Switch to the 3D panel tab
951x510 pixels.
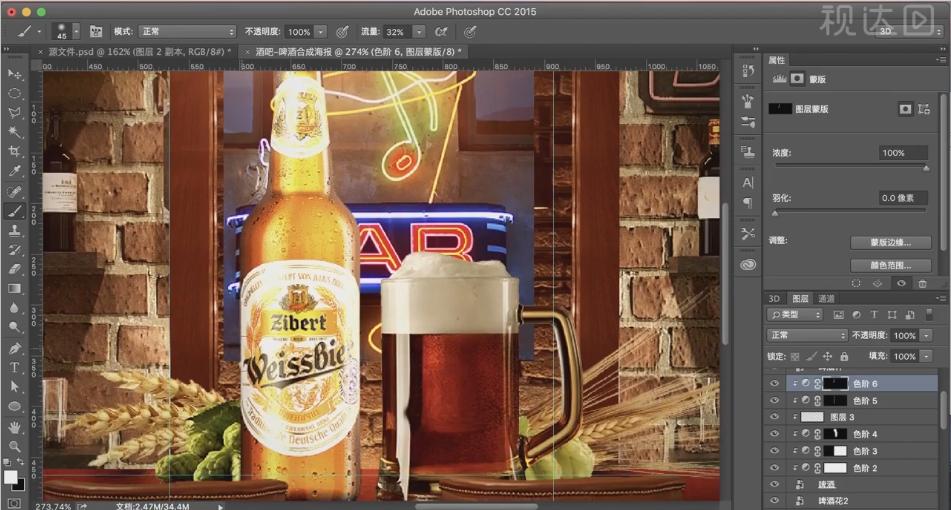coord(774,298)
